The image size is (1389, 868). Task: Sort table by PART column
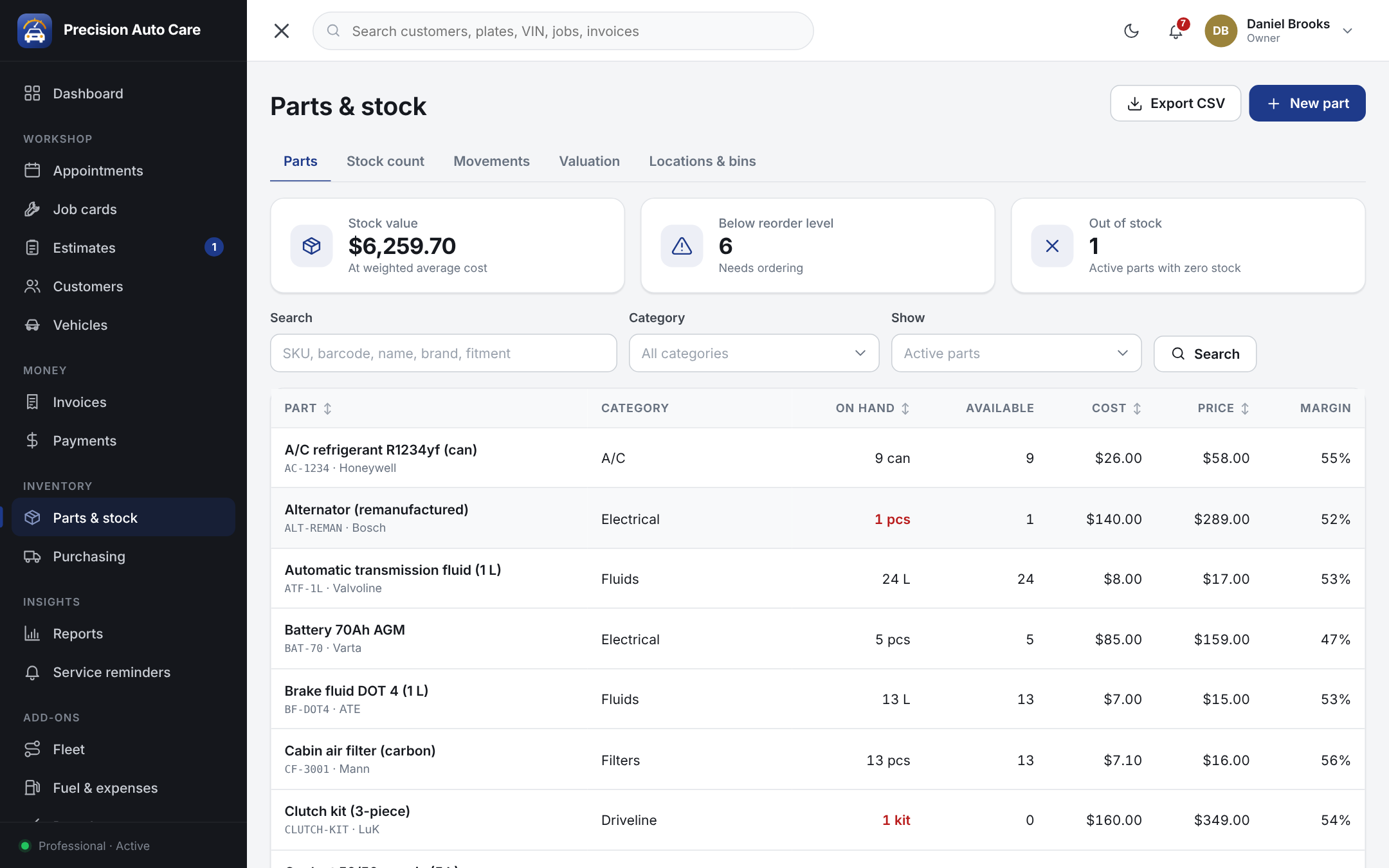[x=308, y=408]
